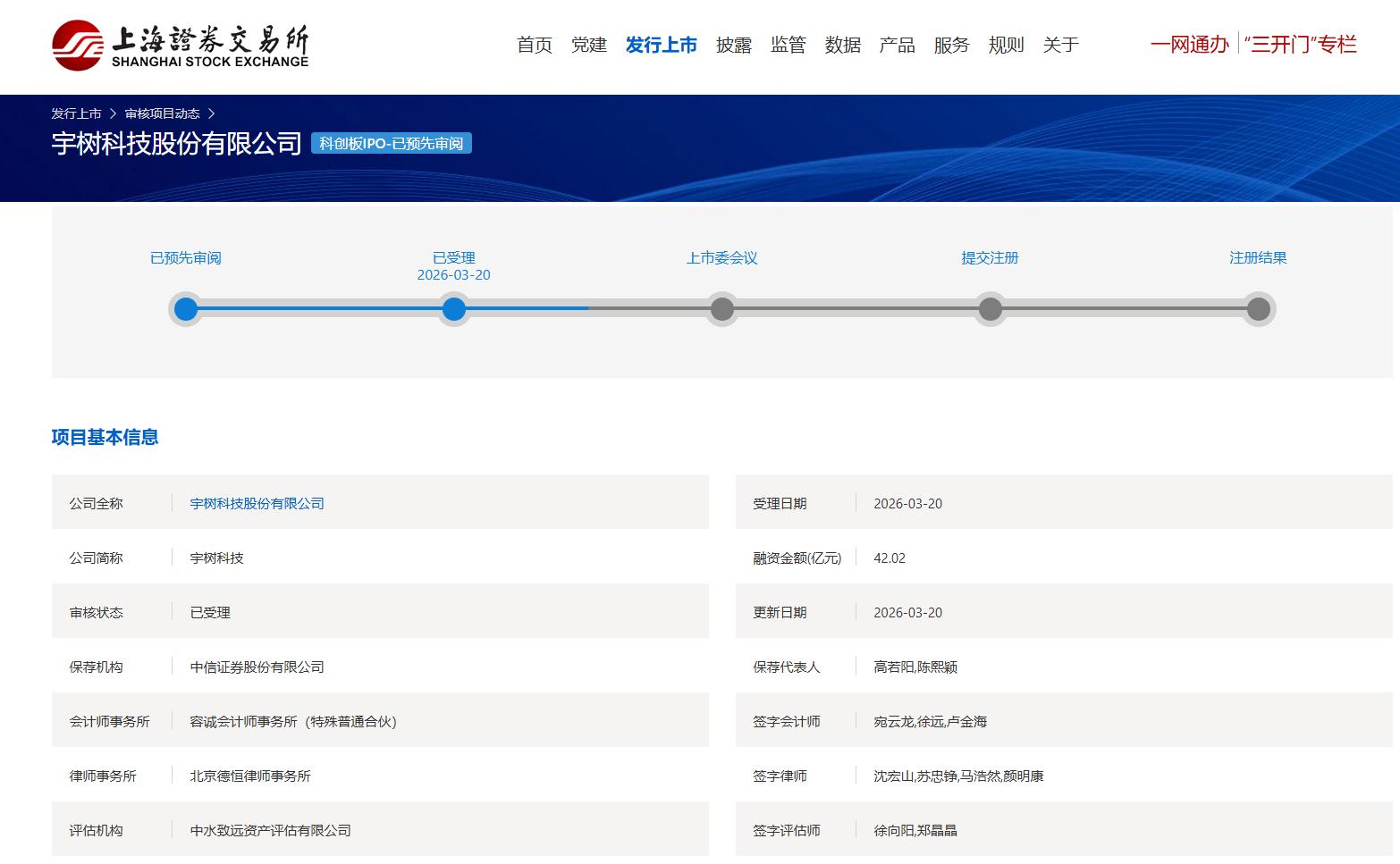Click the 已受理 progress step circle
Image resolution: width=1400 pixels, height=864 pixels.
454,309
